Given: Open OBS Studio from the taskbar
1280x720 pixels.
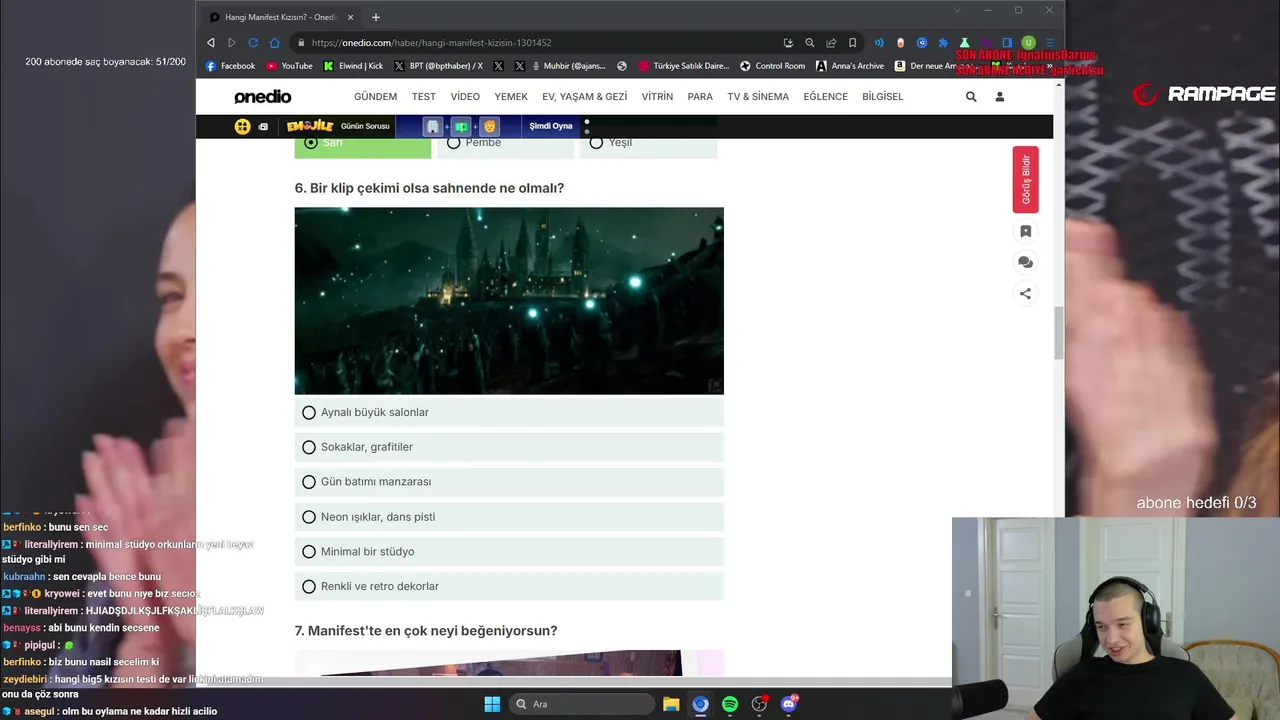Looking at the screenshot, I should (x=760, y=704).
